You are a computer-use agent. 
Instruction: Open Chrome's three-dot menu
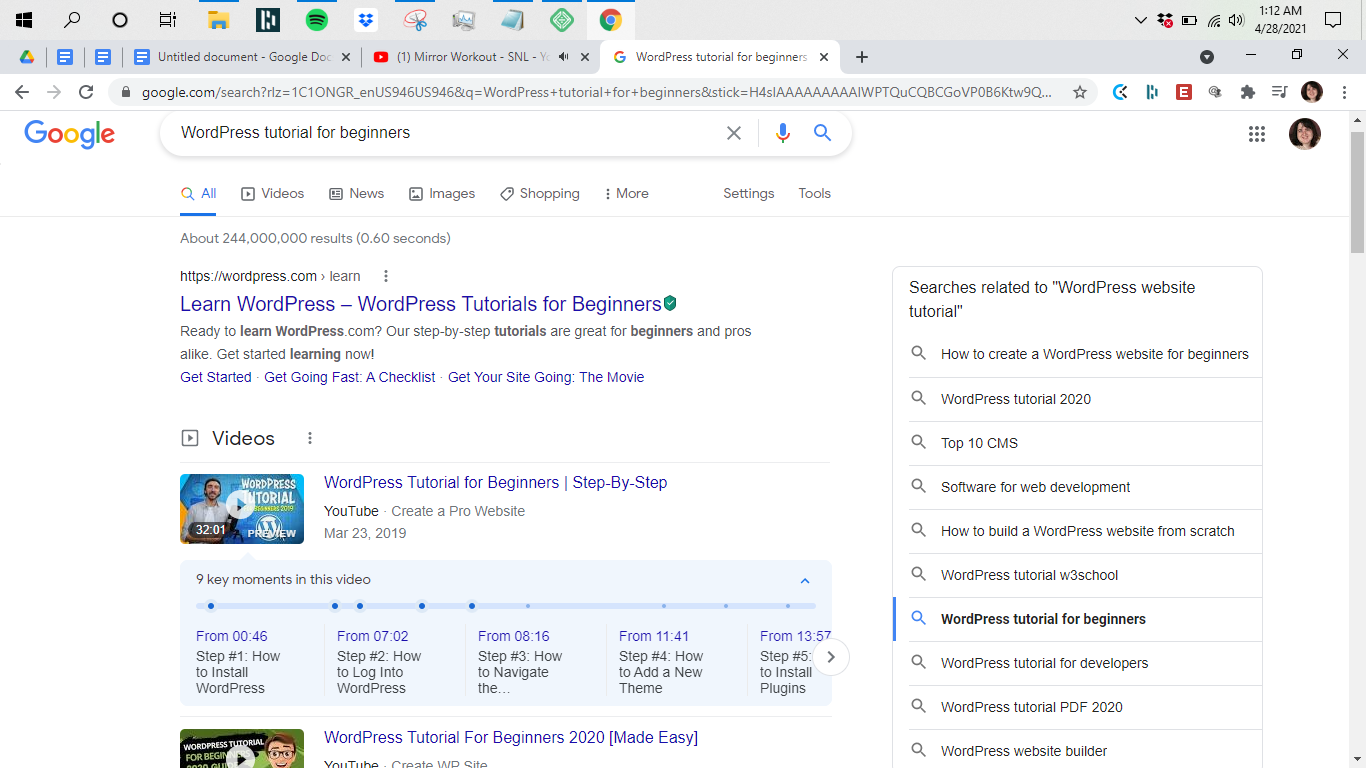[x=1344, y=92]
